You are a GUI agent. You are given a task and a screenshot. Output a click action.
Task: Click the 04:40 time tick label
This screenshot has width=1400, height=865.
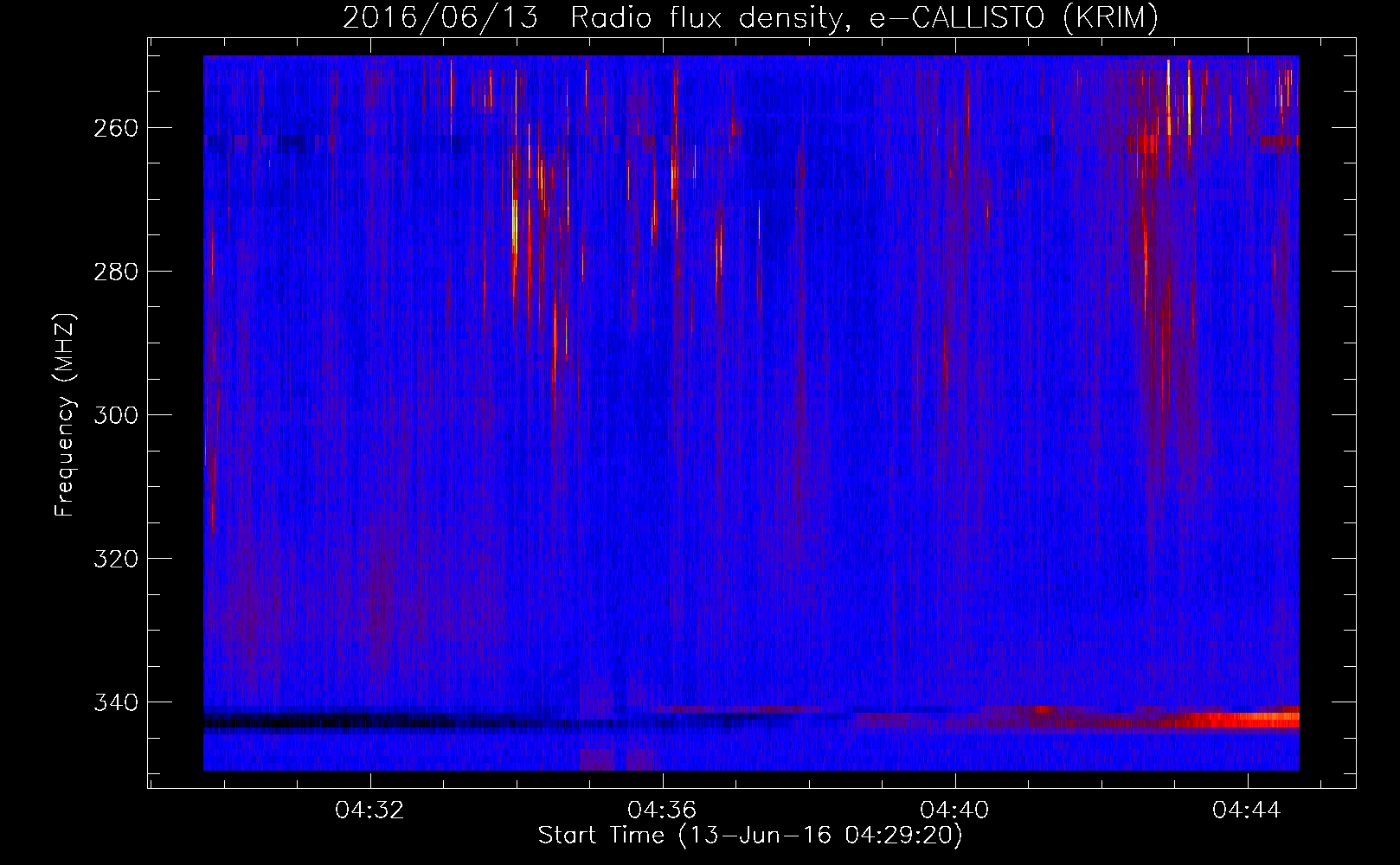coord(955,811)
